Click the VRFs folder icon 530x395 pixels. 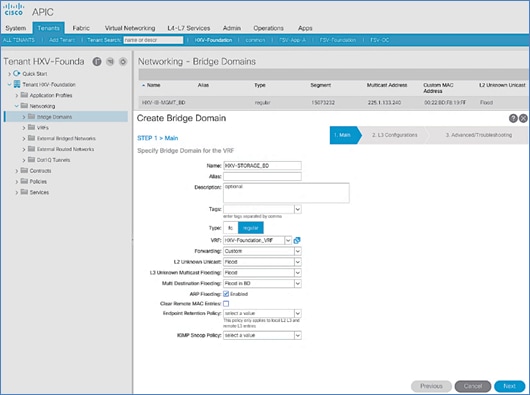coord(31,127)
